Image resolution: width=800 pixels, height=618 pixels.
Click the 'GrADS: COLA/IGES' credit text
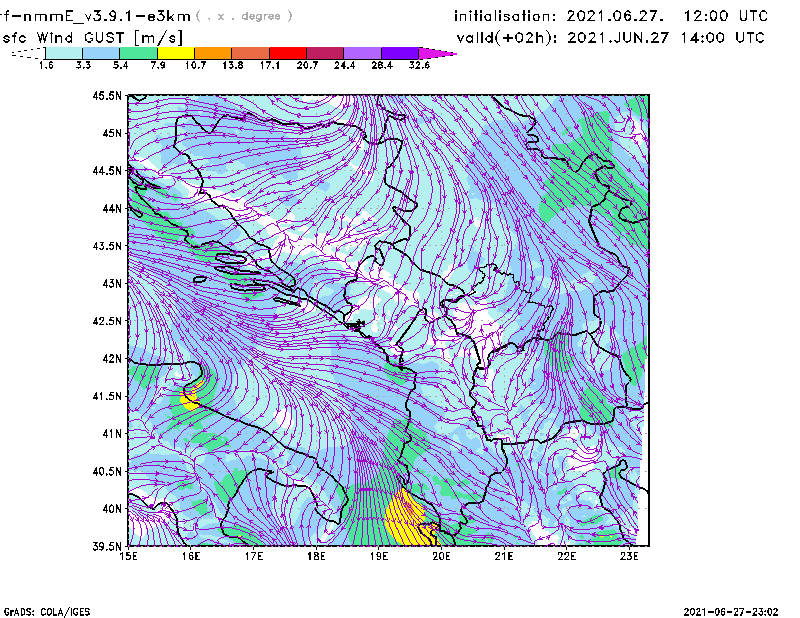coord(47,612)
